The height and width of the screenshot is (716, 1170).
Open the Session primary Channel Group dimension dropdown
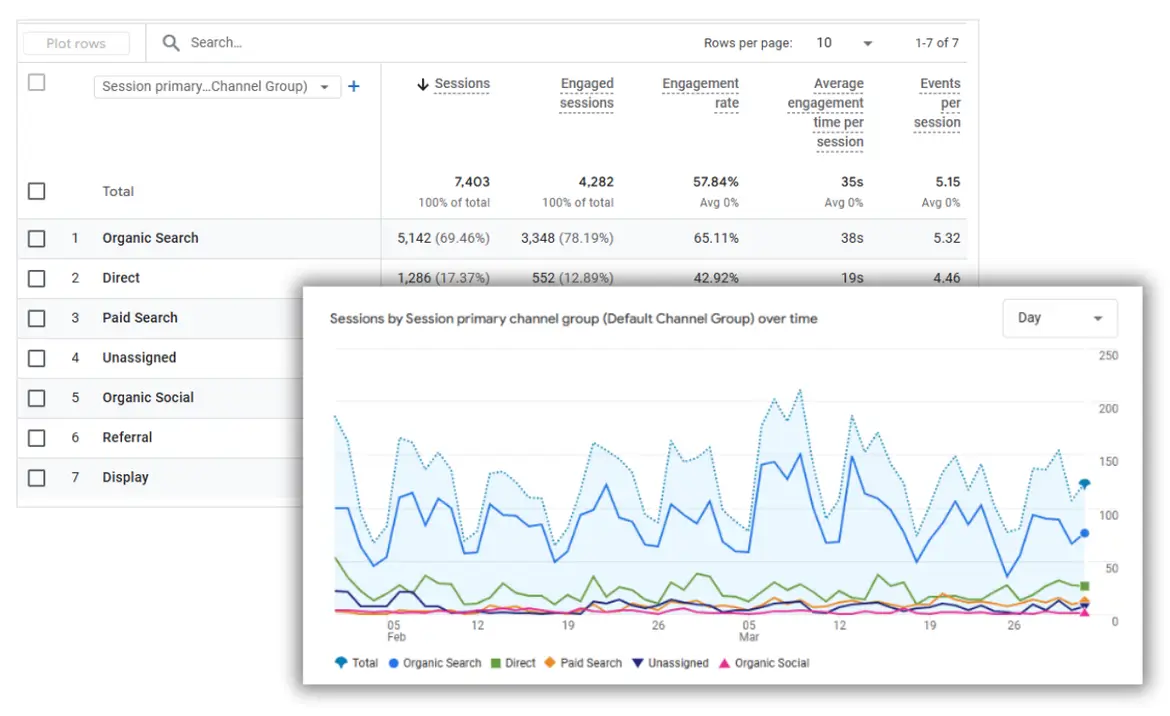[216, 86]
